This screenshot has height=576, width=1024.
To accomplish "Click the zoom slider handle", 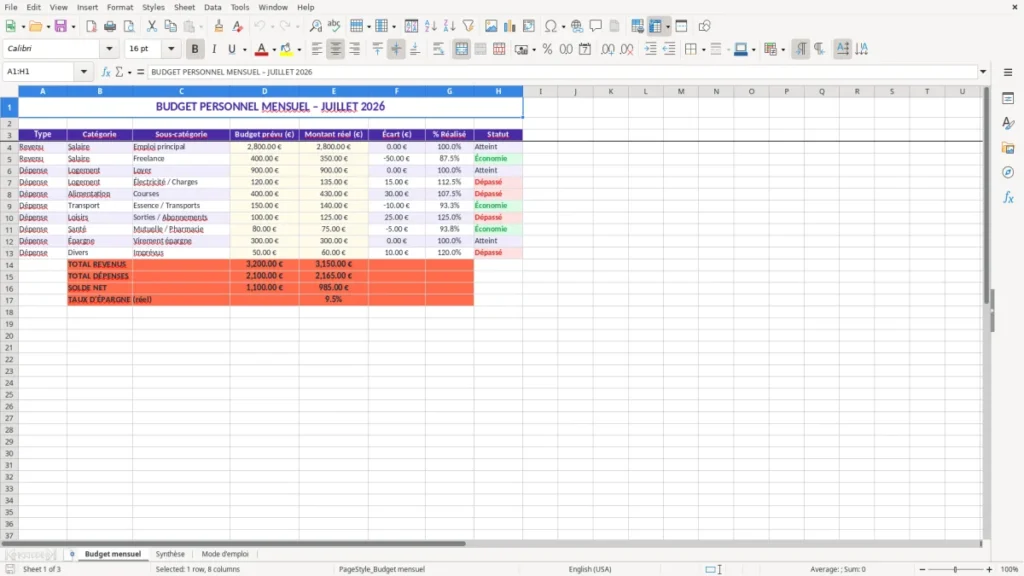I will 955,569.
